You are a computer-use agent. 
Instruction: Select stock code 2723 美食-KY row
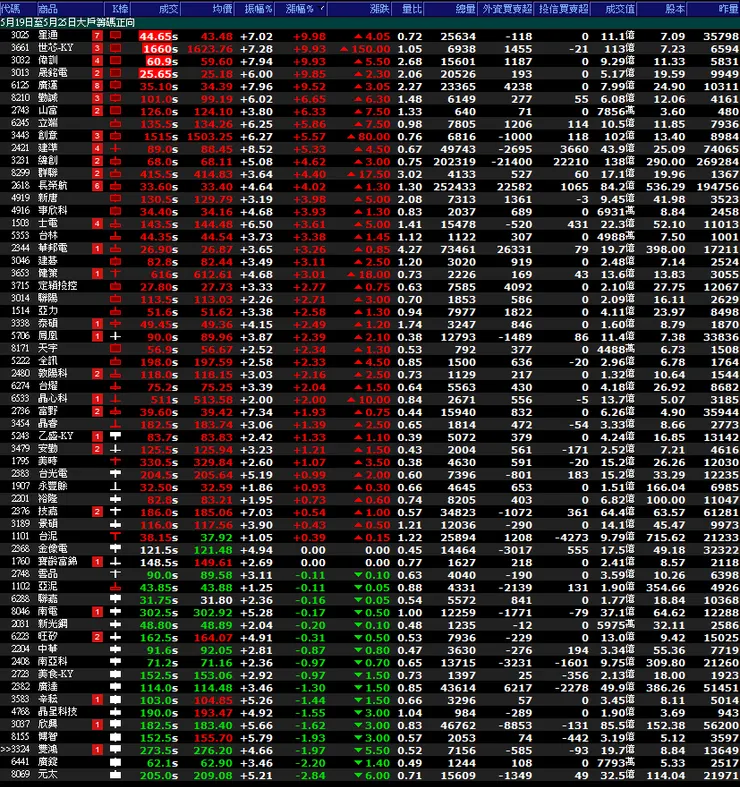coord(370,675)
